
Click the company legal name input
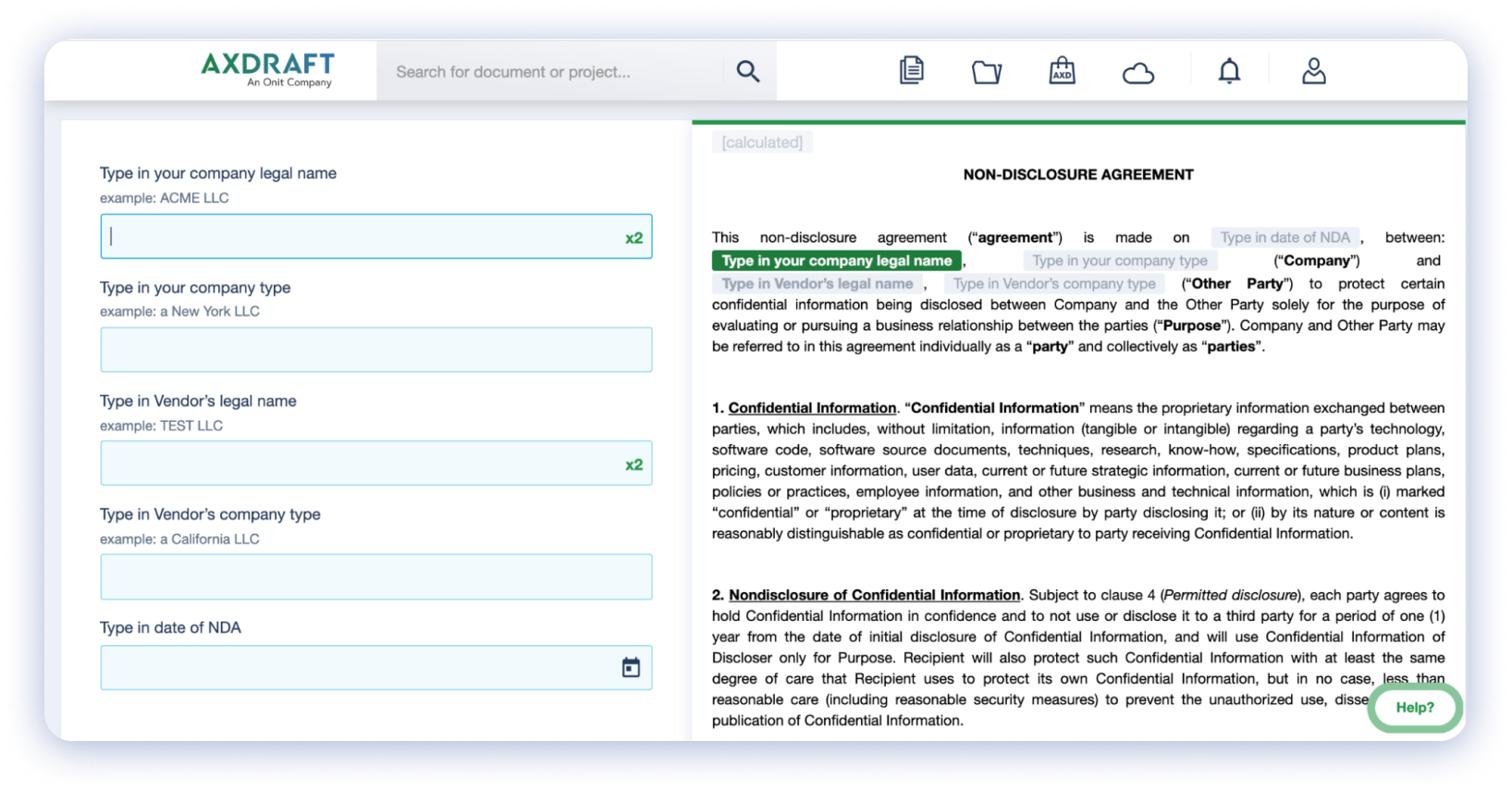361,237
